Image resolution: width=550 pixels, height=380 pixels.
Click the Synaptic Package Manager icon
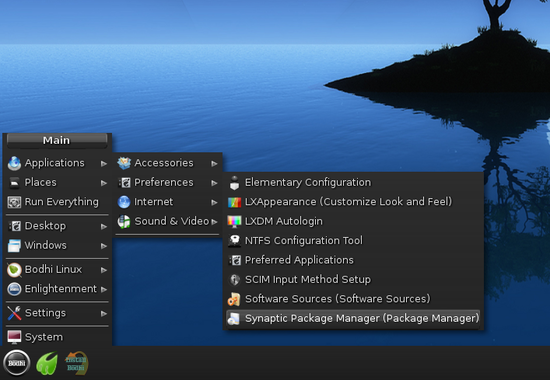[234, 319]
